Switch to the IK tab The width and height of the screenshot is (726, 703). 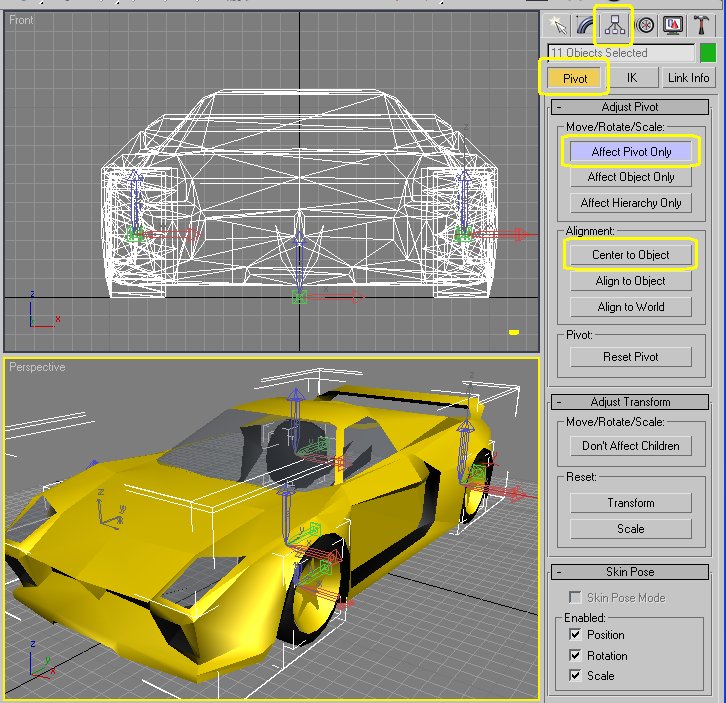point(631,78)
